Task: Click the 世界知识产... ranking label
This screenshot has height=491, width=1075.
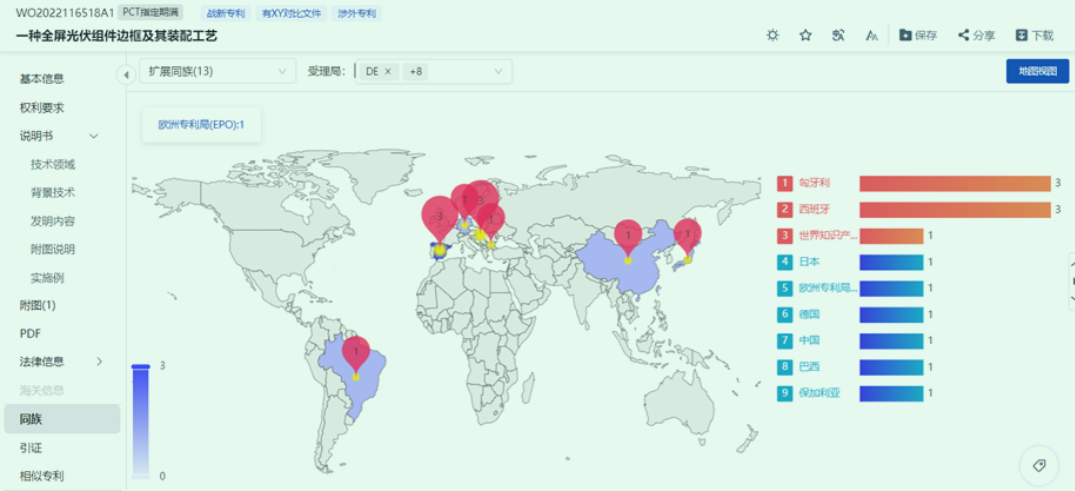Action: (828, 236)
